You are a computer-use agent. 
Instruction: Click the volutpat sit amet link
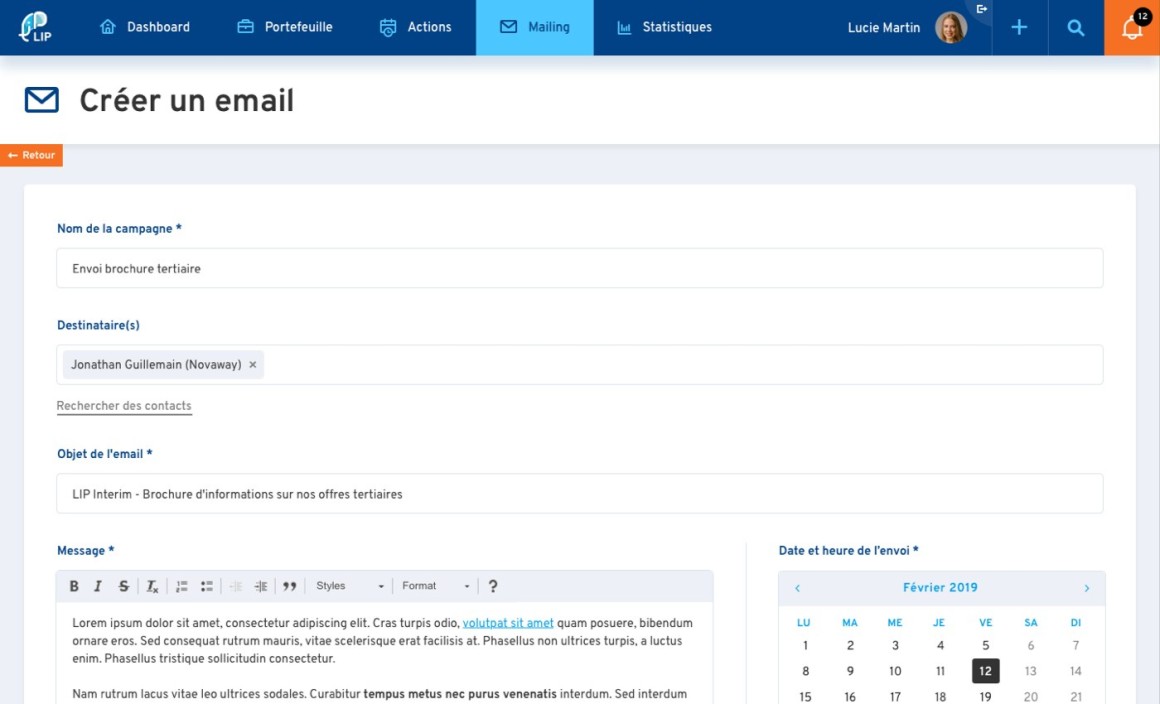(x=508, y=623)
